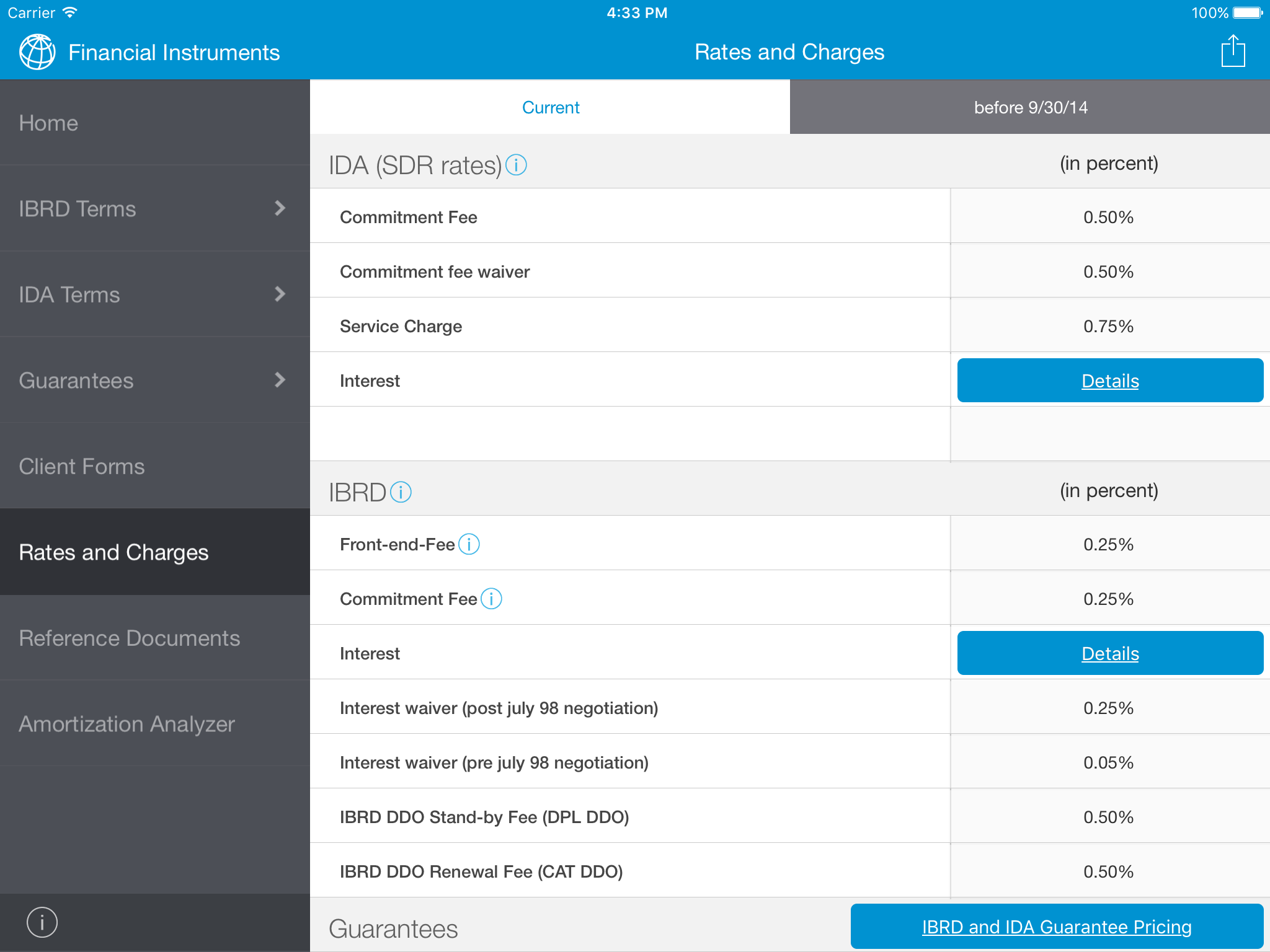1270x952 pixels.
Task: Expand the Guarantees sidebar chevron
Action: 280,380
